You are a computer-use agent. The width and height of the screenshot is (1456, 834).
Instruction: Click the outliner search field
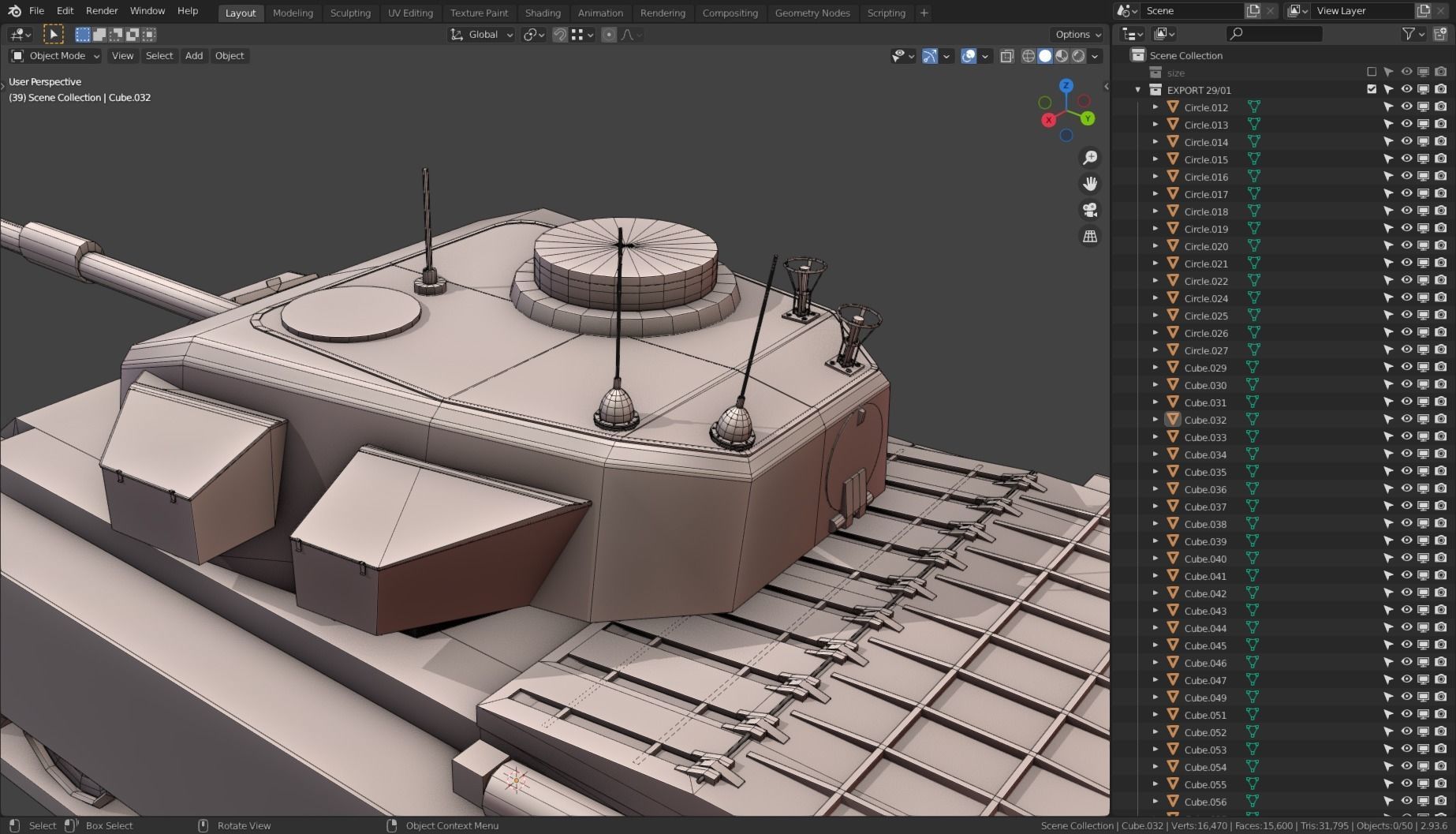(1275, 34)
